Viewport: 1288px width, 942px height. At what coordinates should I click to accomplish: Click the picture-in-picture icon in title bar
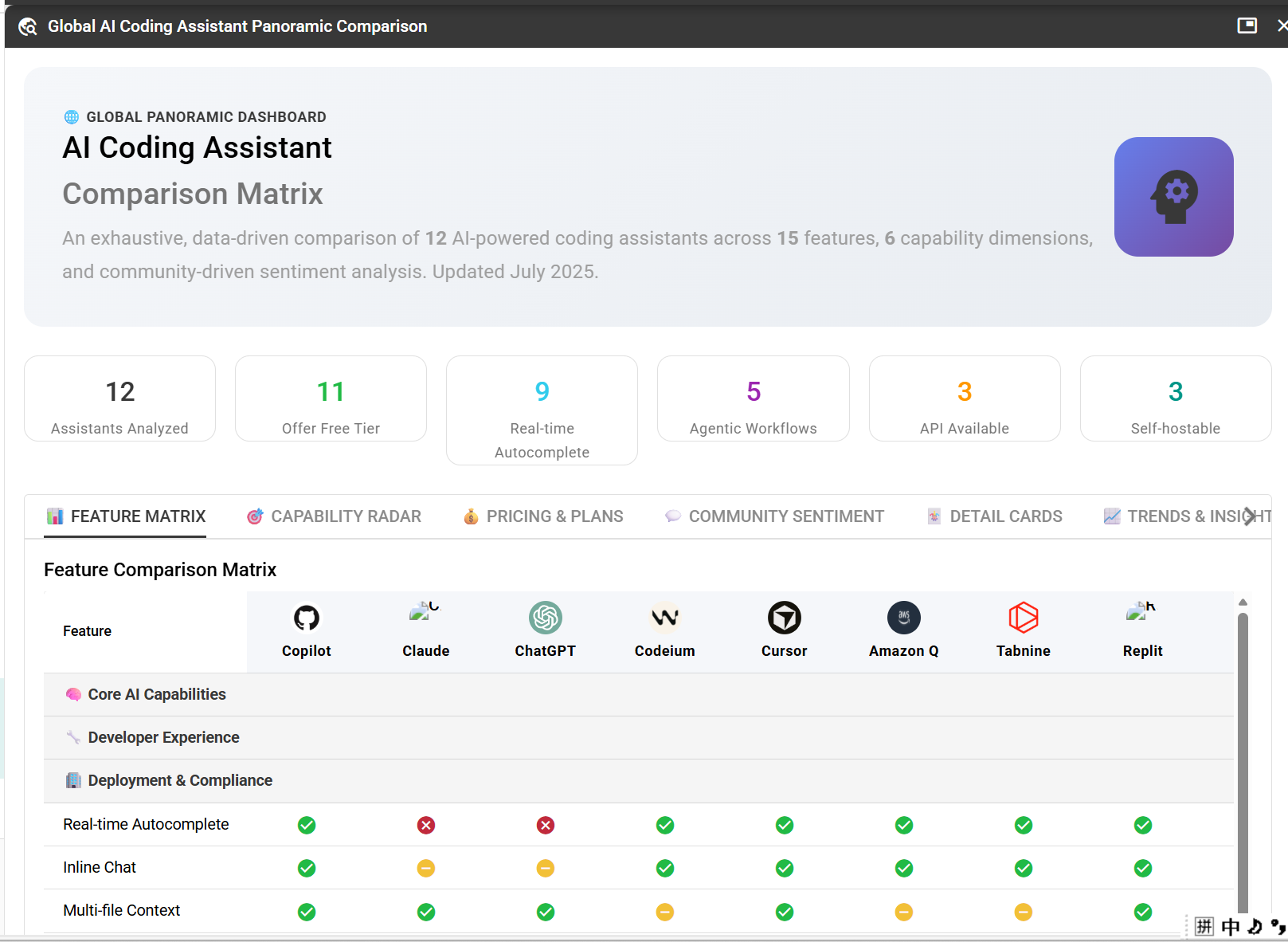(1247, 26)
